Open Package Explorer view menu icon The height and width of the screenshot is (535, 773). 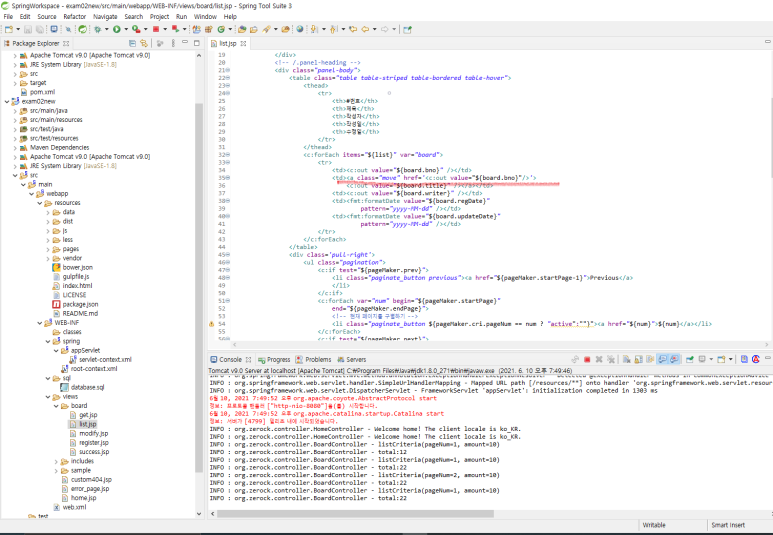[x=173, y=43]
